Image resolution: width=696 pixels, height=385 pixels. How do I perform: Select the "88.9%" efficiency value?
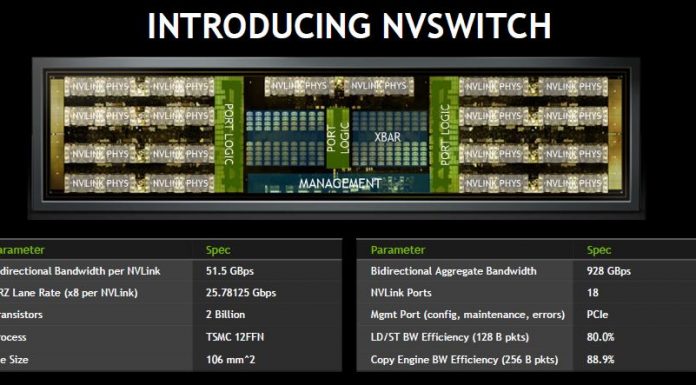pos(600,359)
